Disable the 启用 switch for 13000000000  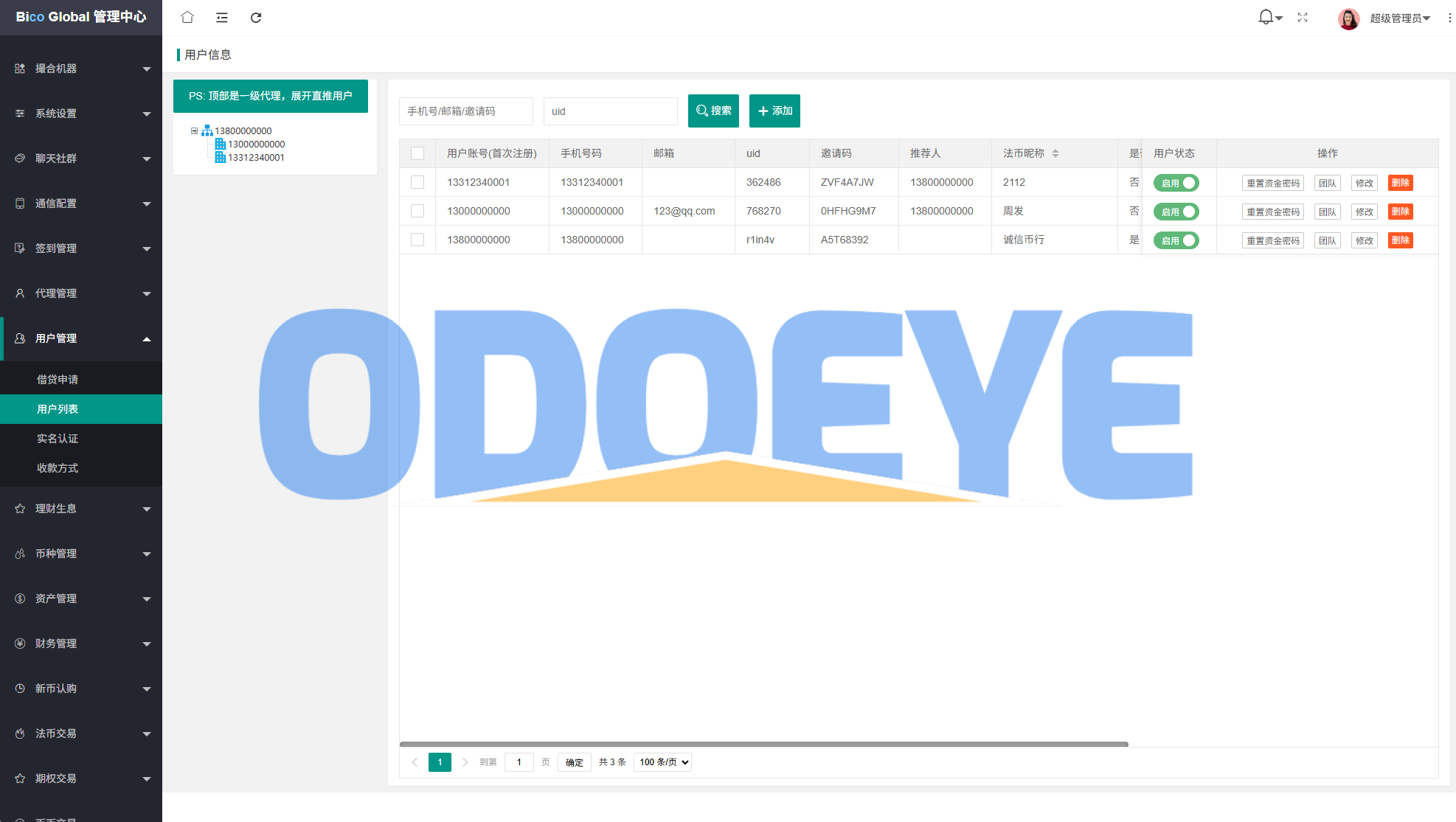1176,212
